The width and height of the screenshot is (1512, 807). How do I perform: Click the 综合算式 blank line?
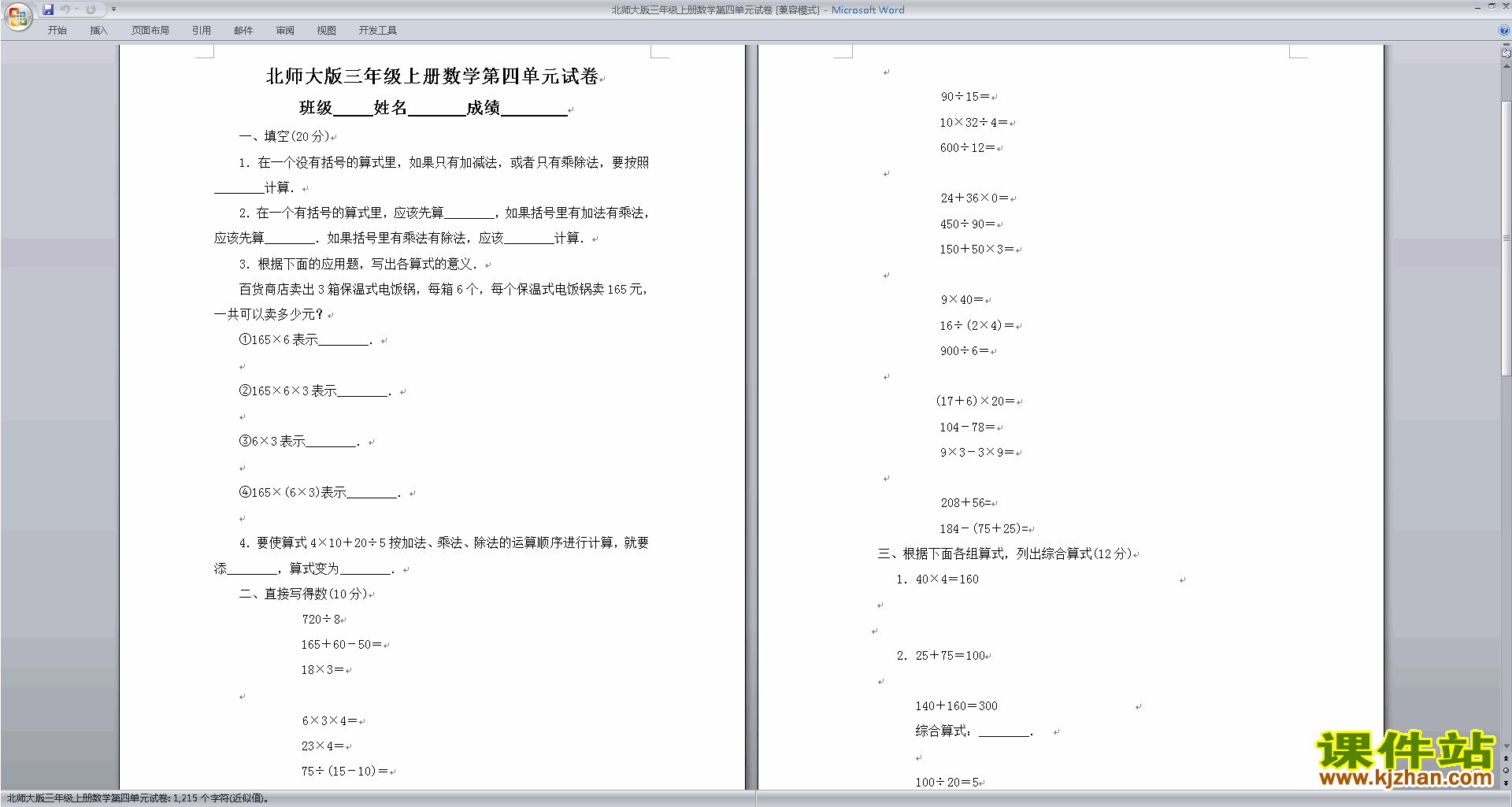974,731
